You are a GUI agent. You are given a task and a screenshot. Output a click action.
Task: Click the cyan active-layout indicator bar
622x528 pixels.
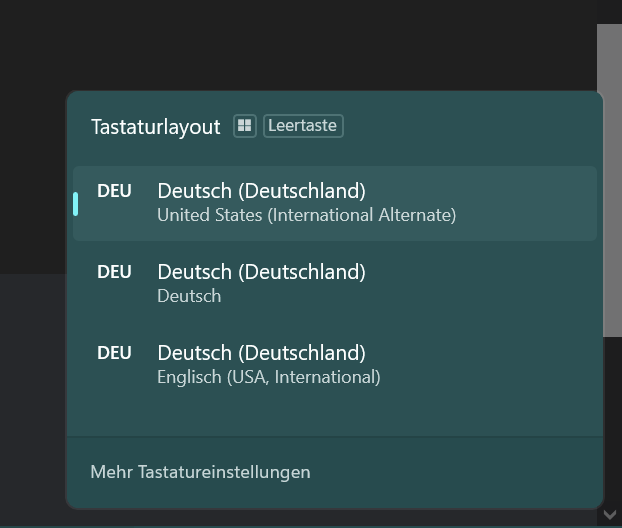point(75,204)
